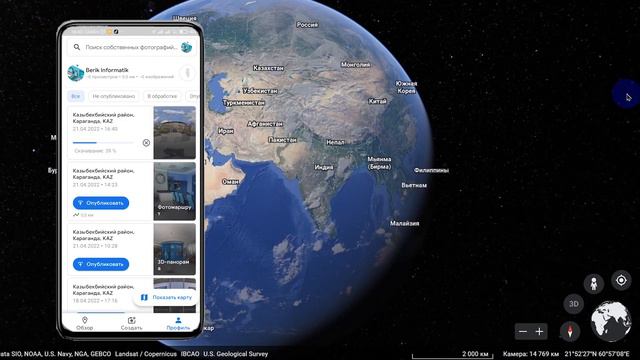
Task: Click the Казахстан label on the globe
Action: coord(268,68)
